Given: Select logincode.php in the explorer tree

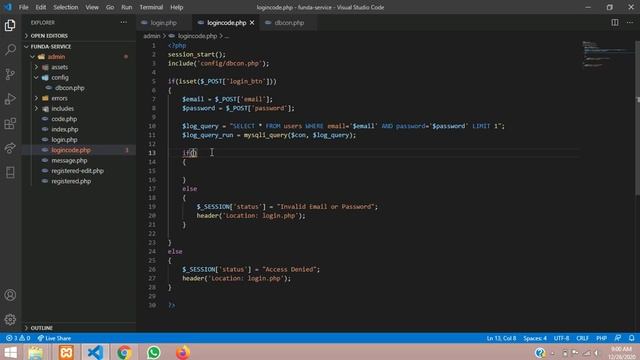Looking at the screenshot, I should click(71, 150).
